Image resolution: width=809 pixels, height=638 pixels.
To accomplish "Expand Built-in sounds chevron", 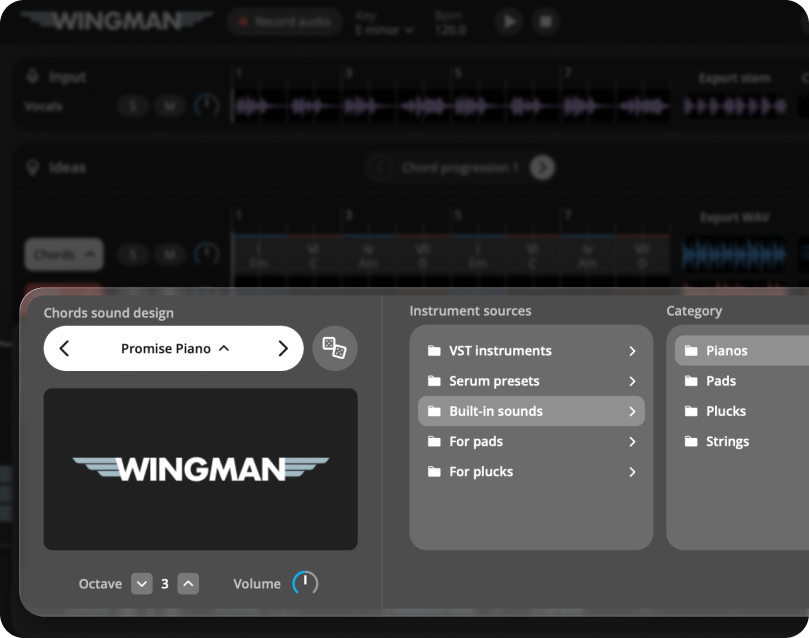I will [632, 412].
